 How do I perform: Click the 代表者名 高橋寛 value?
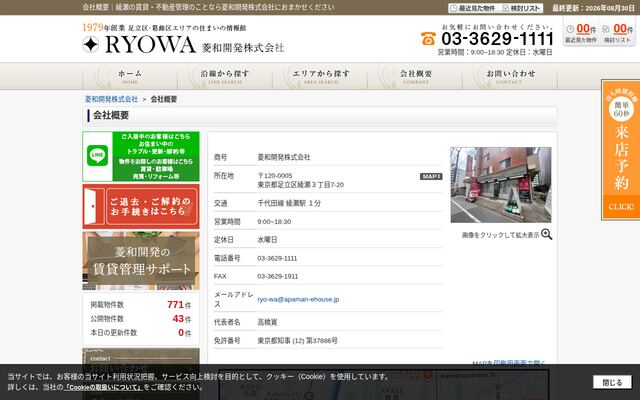(x=267, y=322)
